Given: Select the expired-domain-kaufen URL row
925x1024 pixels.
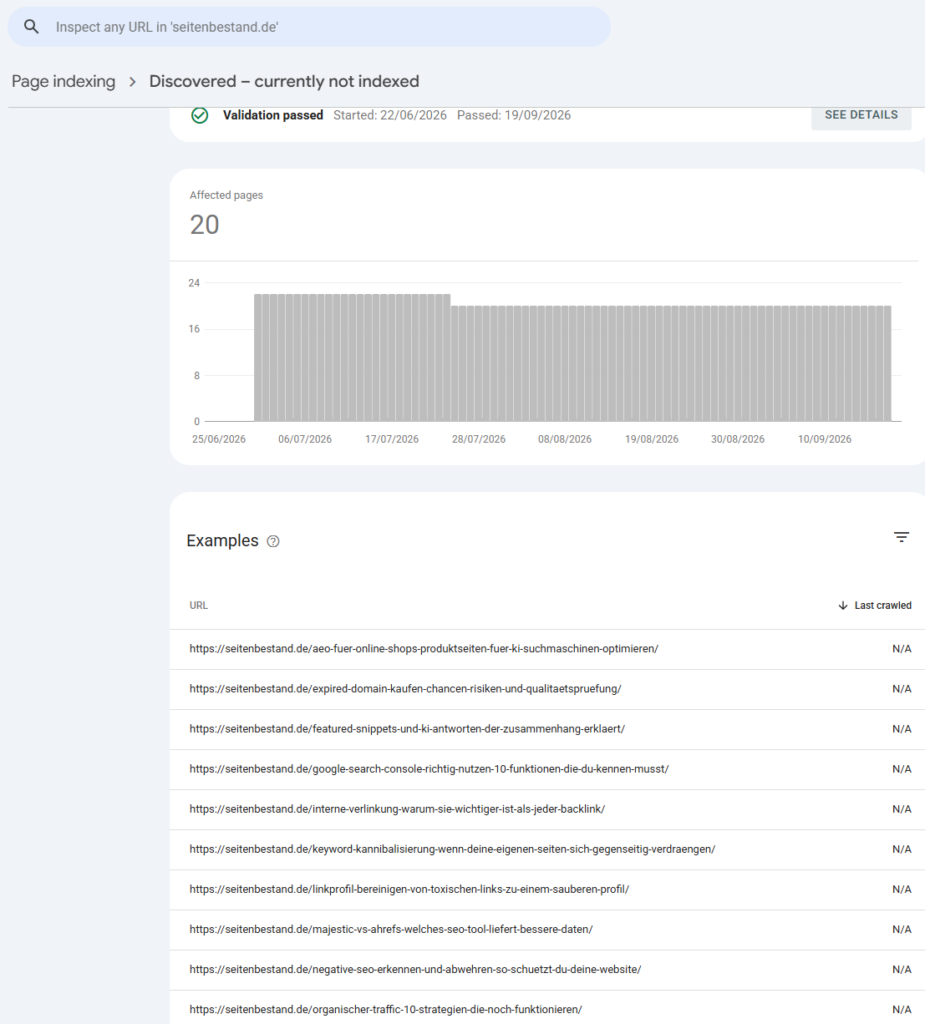Looking at the screenshot, I should tap(547, 689).
